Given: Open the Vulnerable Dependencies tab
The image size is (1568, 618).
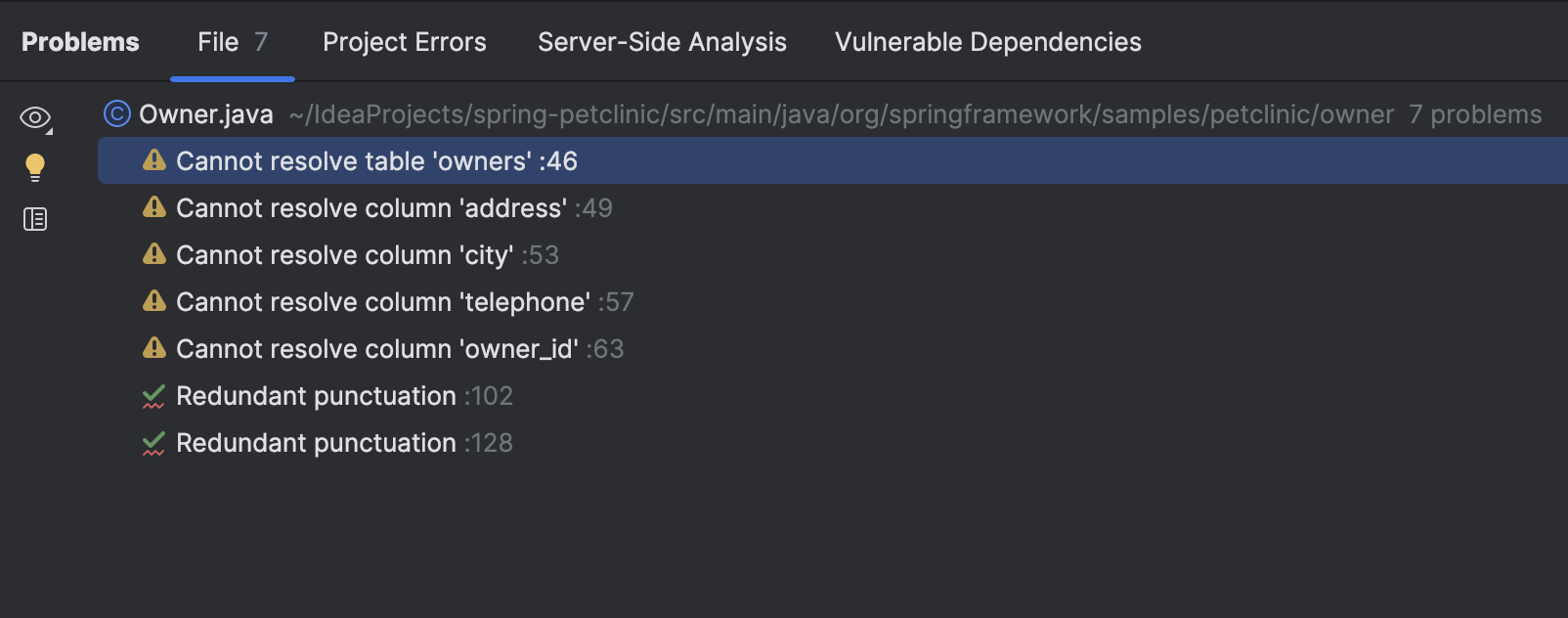Looking at the screenshot, I should pyautogui.click(x=987, y=42).
